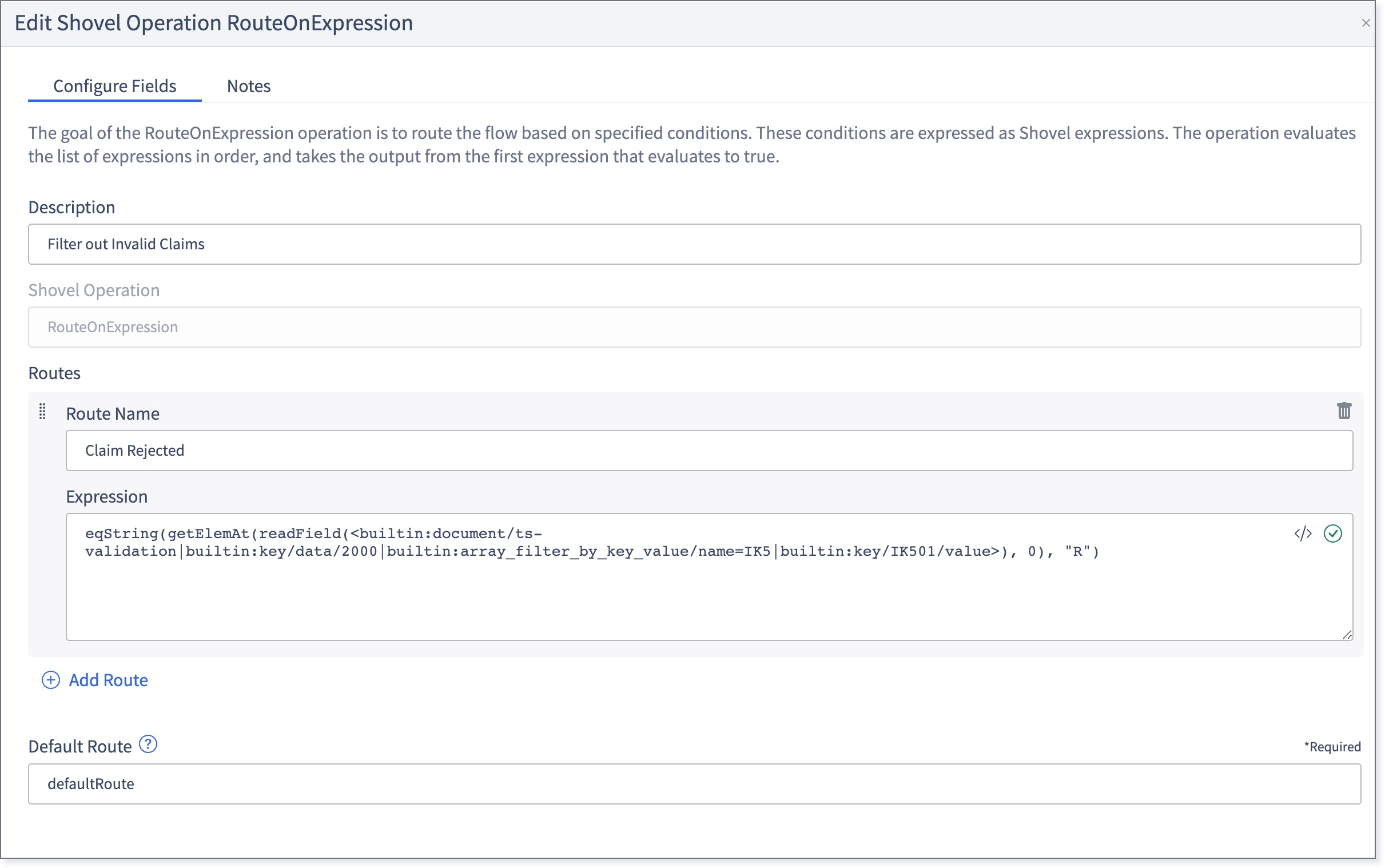Click the Default Route label
The image size is (1385, 868).
click(x=80, y=746)
